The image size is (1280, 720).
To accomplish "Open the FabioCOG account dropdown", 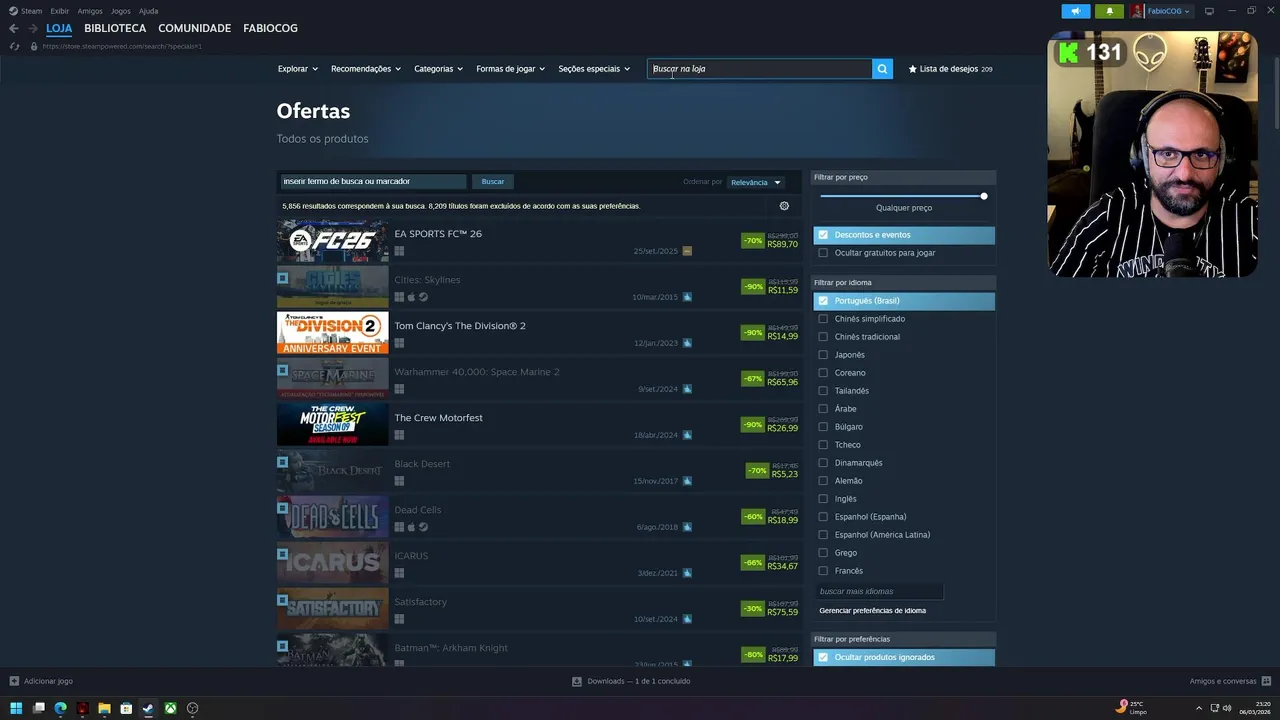I will tap(1169, 11).
